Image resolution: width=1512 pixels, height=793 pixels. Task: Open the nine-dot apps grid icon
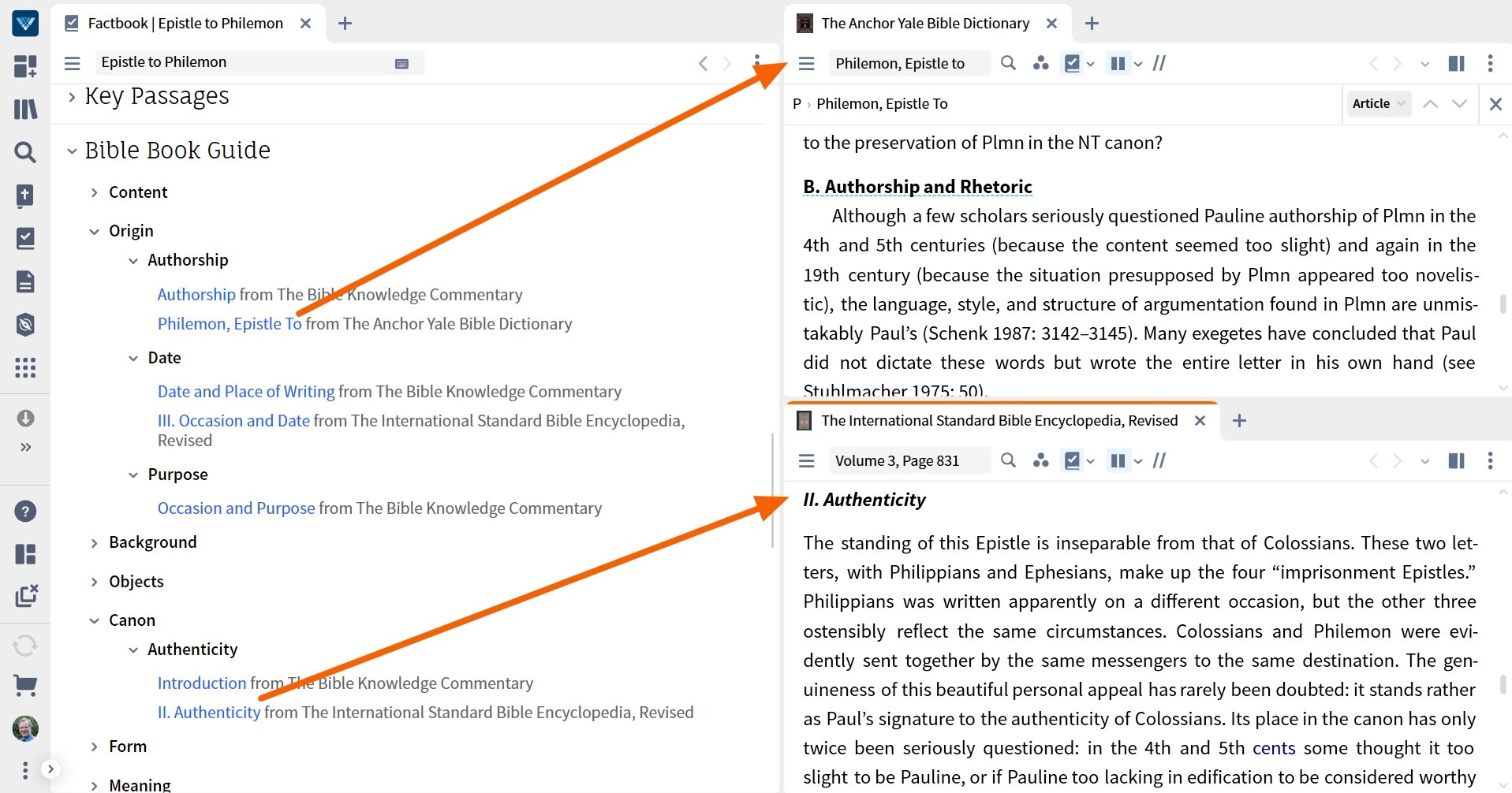point(25,367)
